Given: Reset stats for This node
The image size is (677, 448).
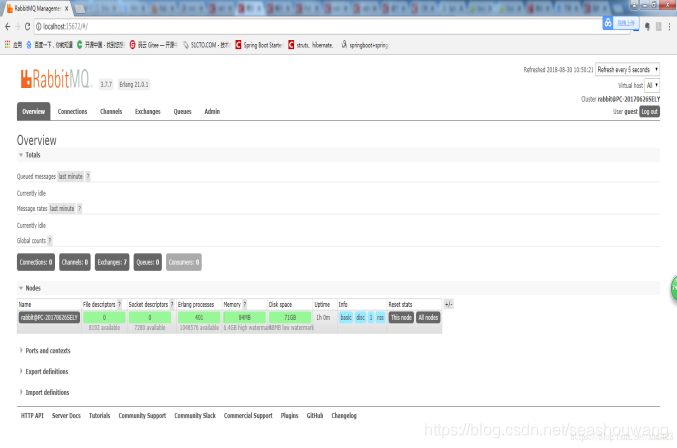Looking at the screenshot, I should (x=401, y=317).
